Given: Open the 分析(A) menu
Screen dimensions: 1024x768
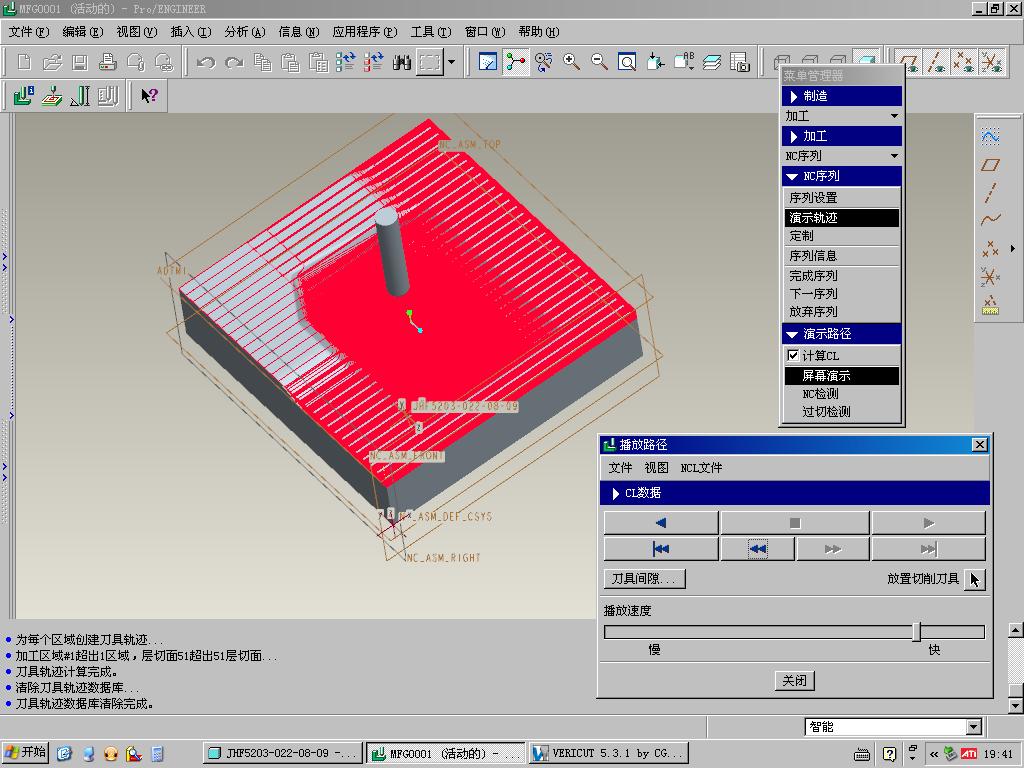Looking at the screenshot, I should coord(245,31).
